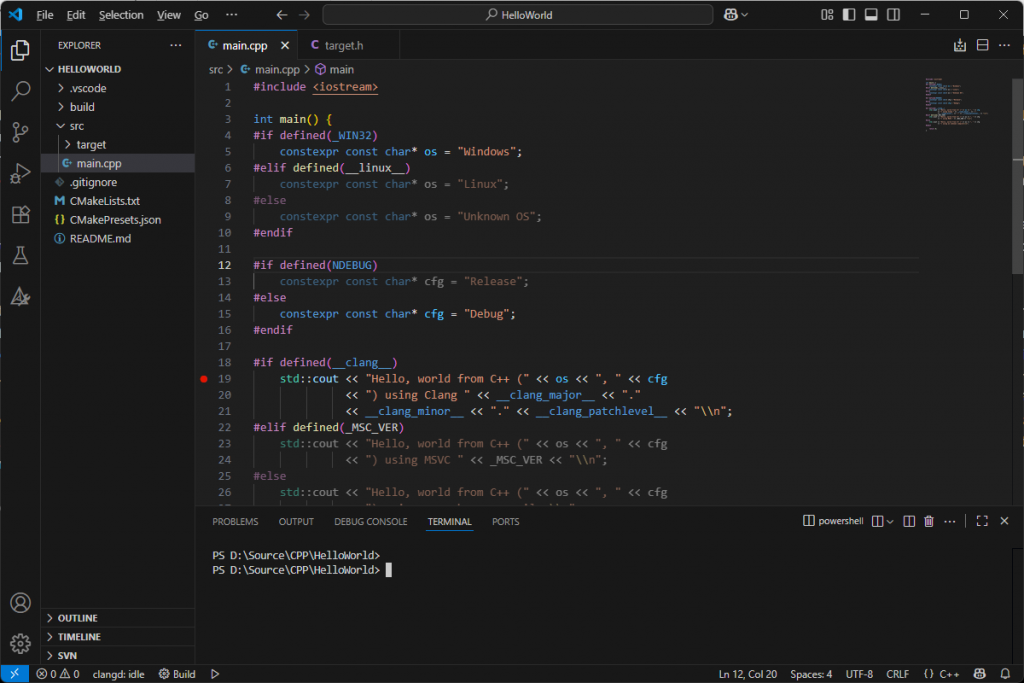The width and height of the screenshot is (1024, 683).
Task: Click the CRLF line ending indicator
Action: 897,674
